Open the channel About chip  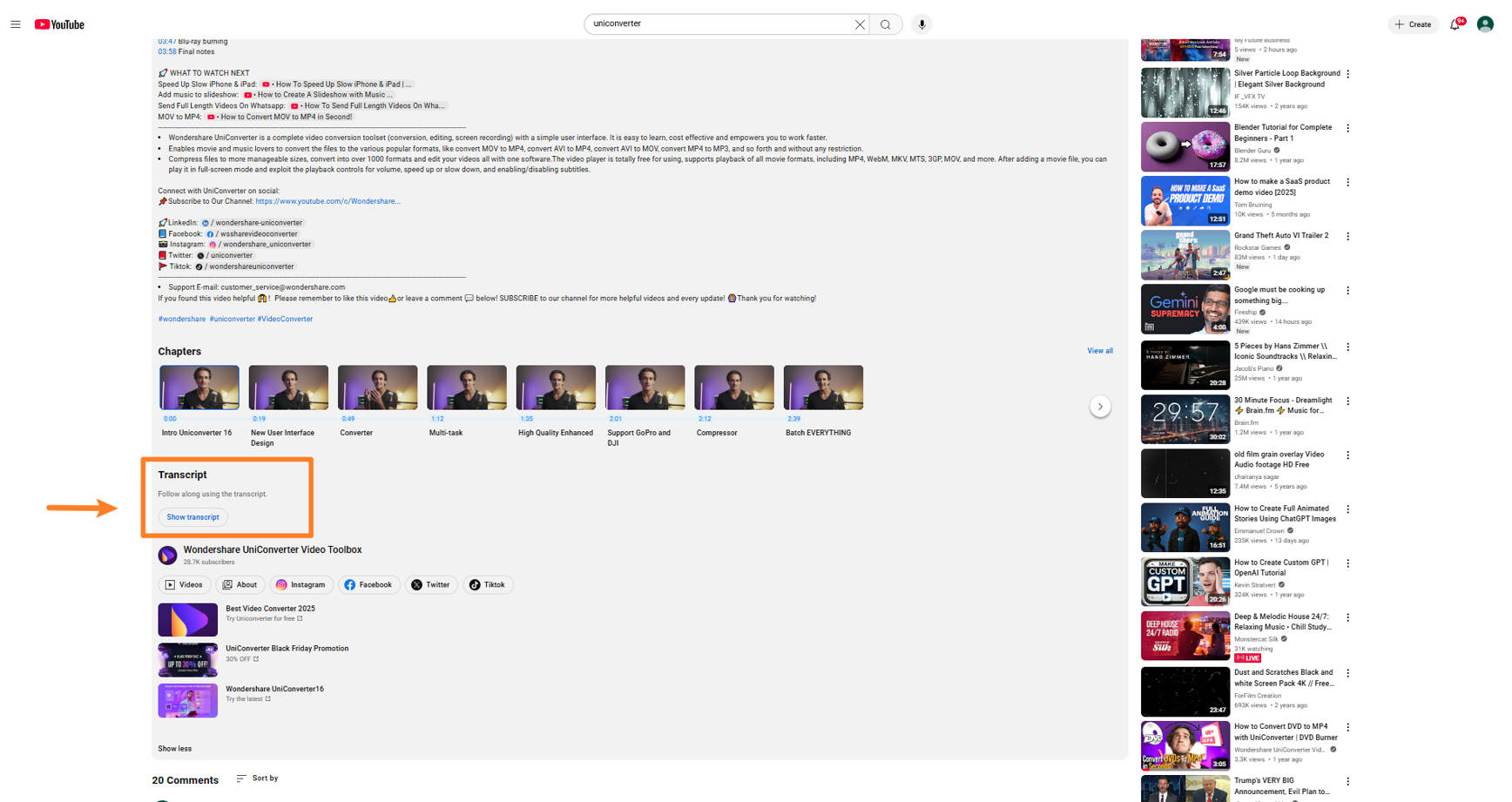point(240,585)
